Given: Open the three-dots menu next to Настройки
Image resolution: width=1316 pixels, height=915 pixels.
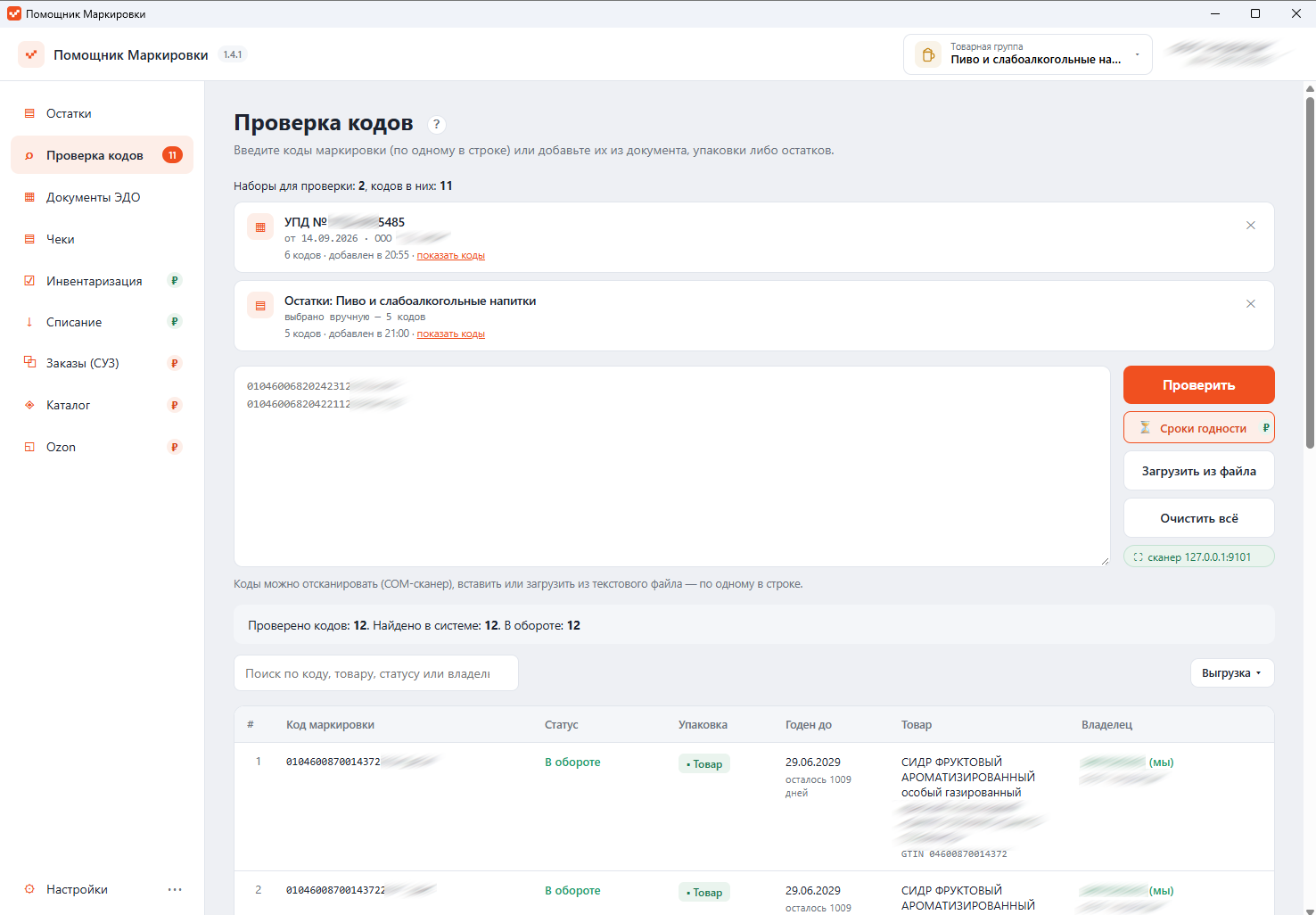Looking at the screenshot, I should point(175,889).
